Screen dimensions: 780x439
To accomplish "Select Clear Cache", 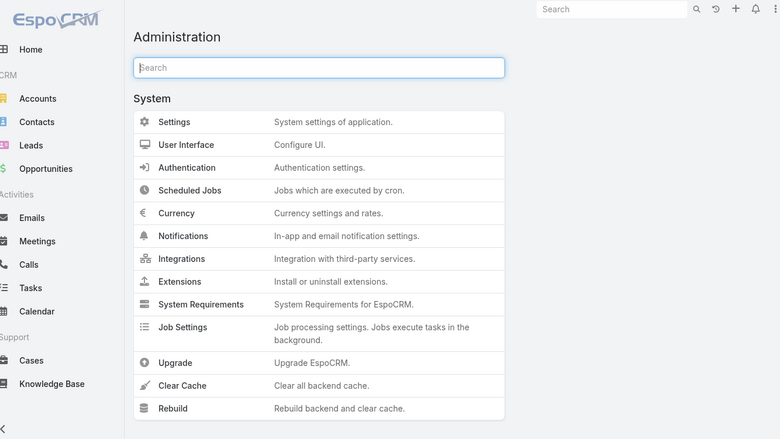I will click(182, 386).
